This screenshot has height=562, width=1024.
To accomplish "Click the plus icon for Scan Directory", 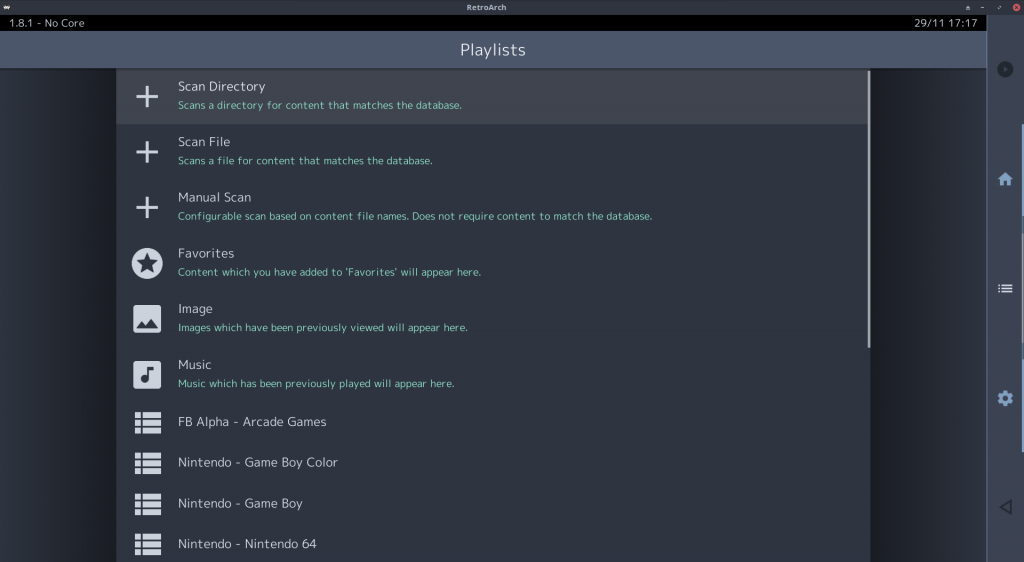I will [147, 97].
